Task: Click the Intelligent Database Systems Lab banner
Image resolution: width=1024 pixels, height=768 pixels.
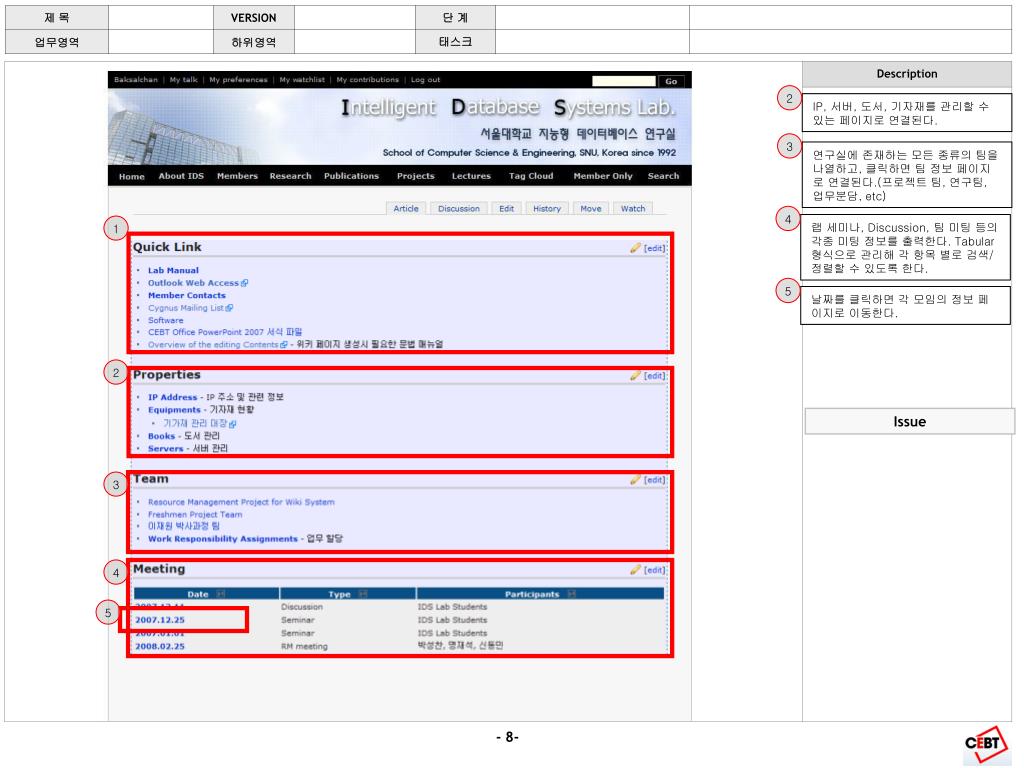Action: 400,127
